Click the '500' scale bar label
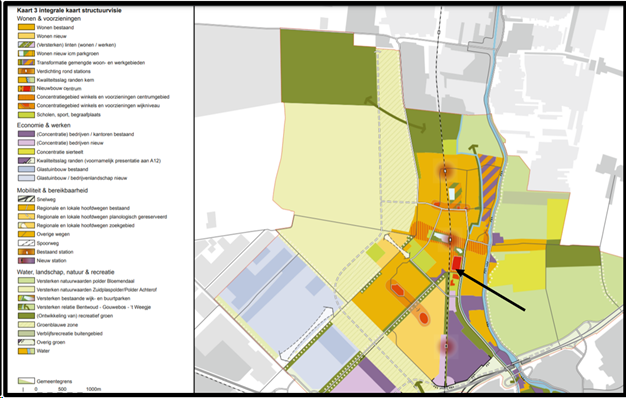 pyautogui.click(x=62, y=389)
